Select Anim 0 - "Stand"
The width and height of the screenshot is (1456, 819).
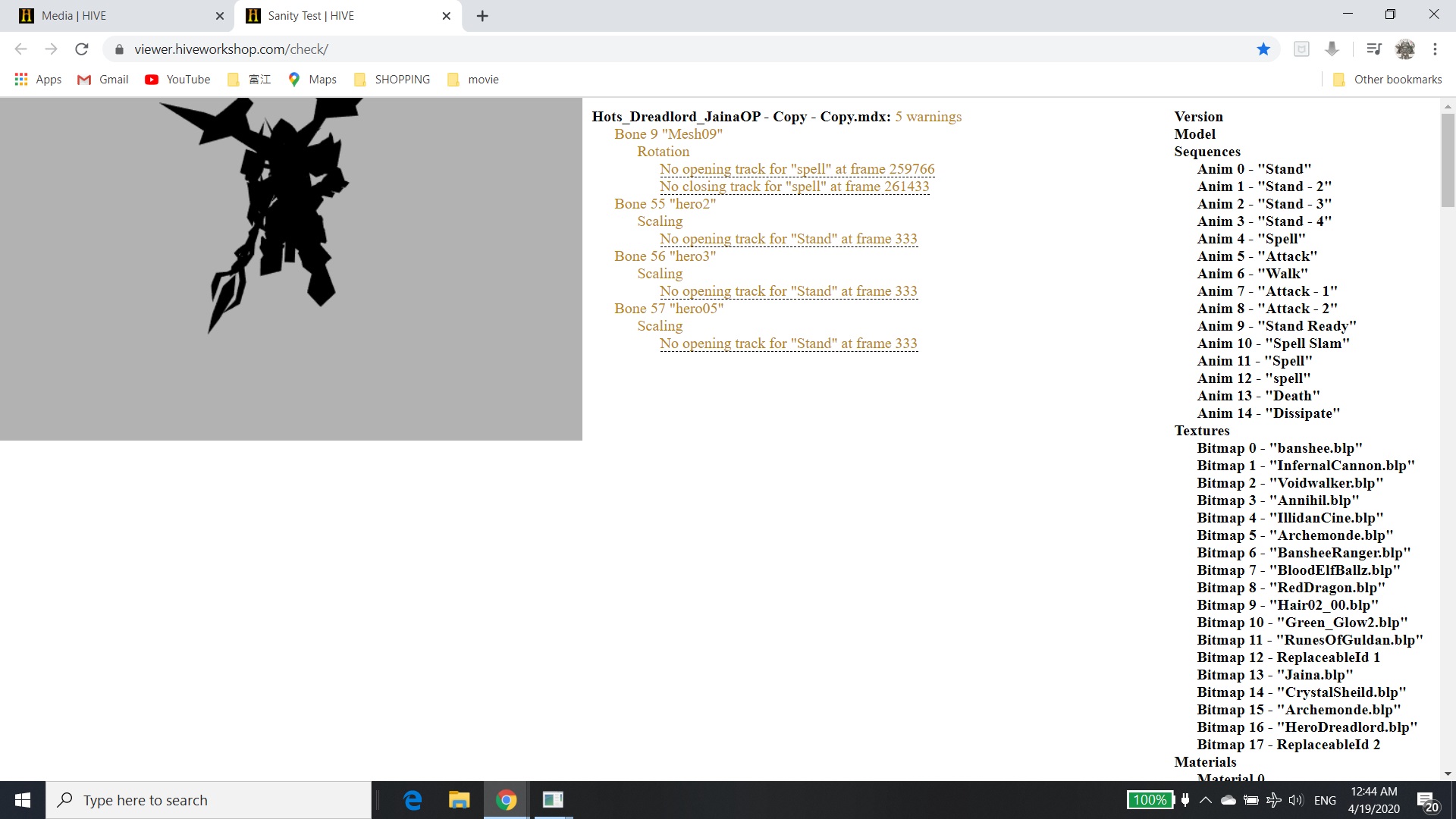[x=1254, y=169]
